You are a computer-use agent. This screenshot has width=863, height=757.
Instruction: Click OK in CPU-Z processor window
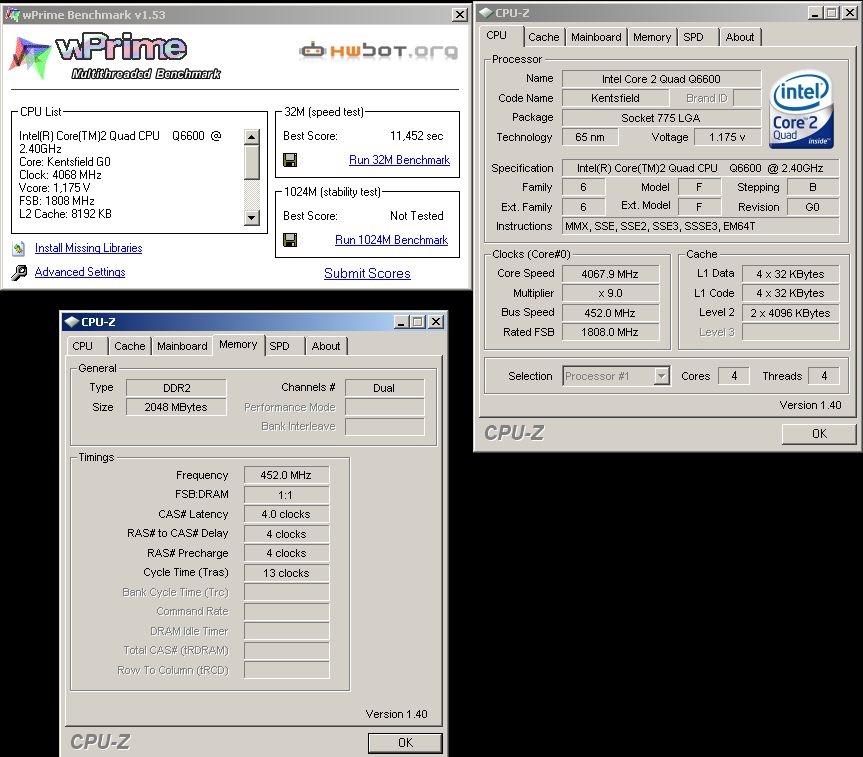pyautogui.click(x=819, y=434)
